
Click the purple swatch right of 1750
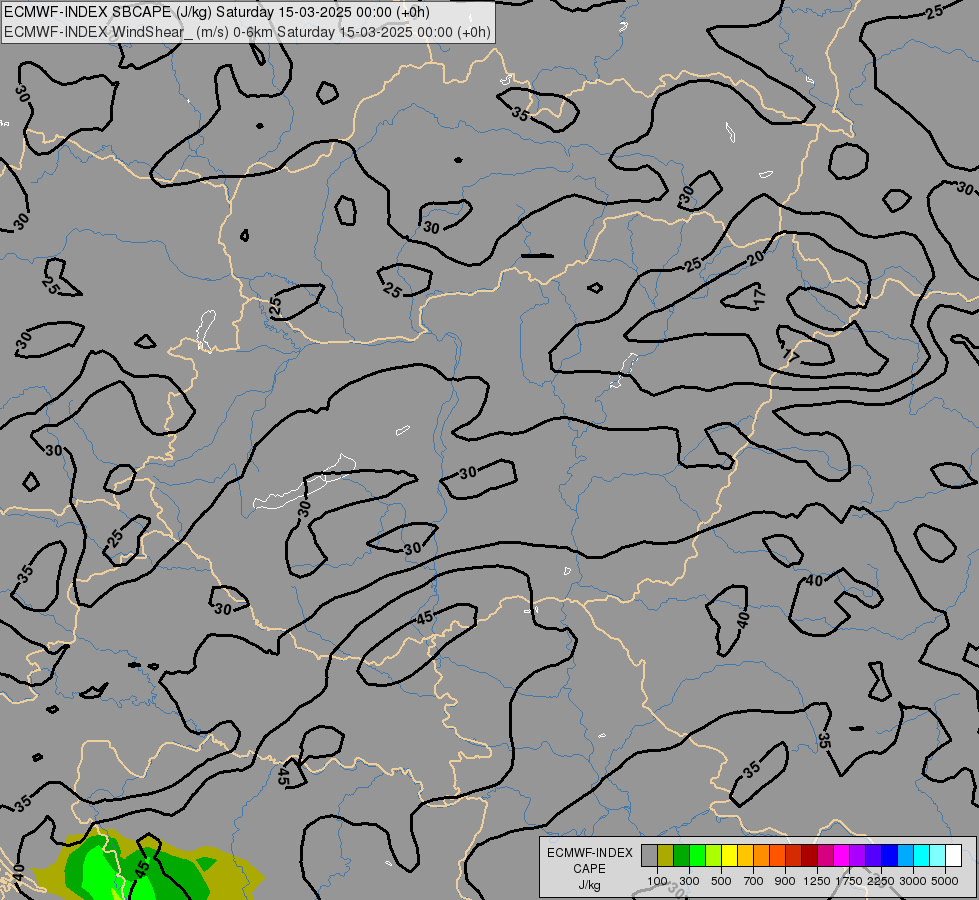tap(858, 856)
